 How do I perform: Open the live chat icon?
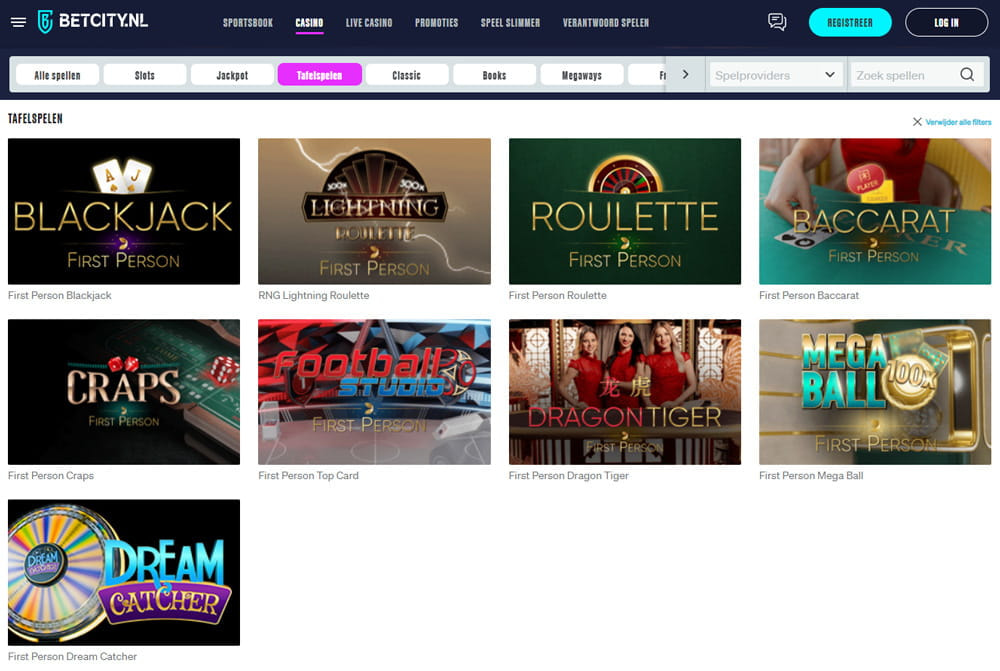777,22
